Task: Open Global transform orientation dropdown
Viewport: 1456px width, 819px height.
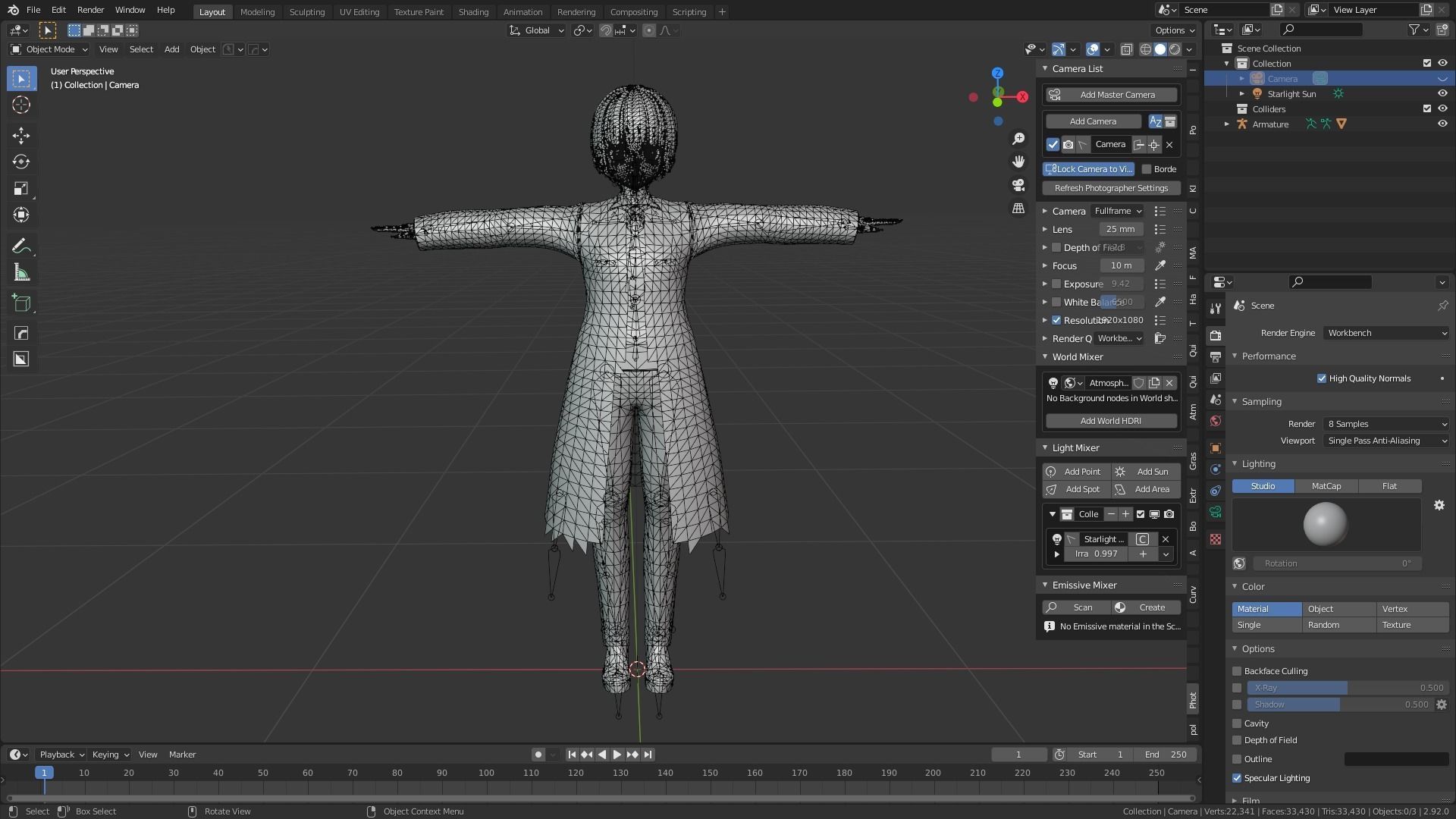Action: point(537,30)
